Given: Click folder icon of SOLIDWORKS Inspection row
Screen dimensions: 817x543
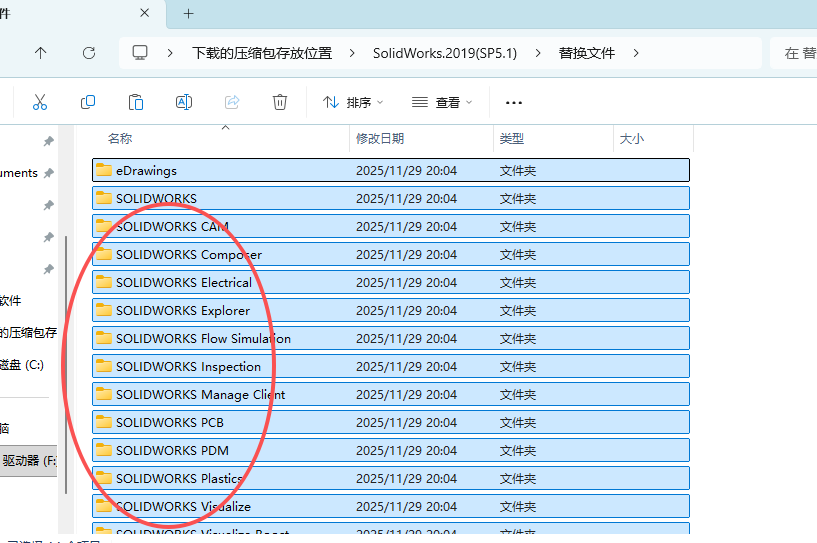Looking at the screenshot, I should tap(104, 366).
